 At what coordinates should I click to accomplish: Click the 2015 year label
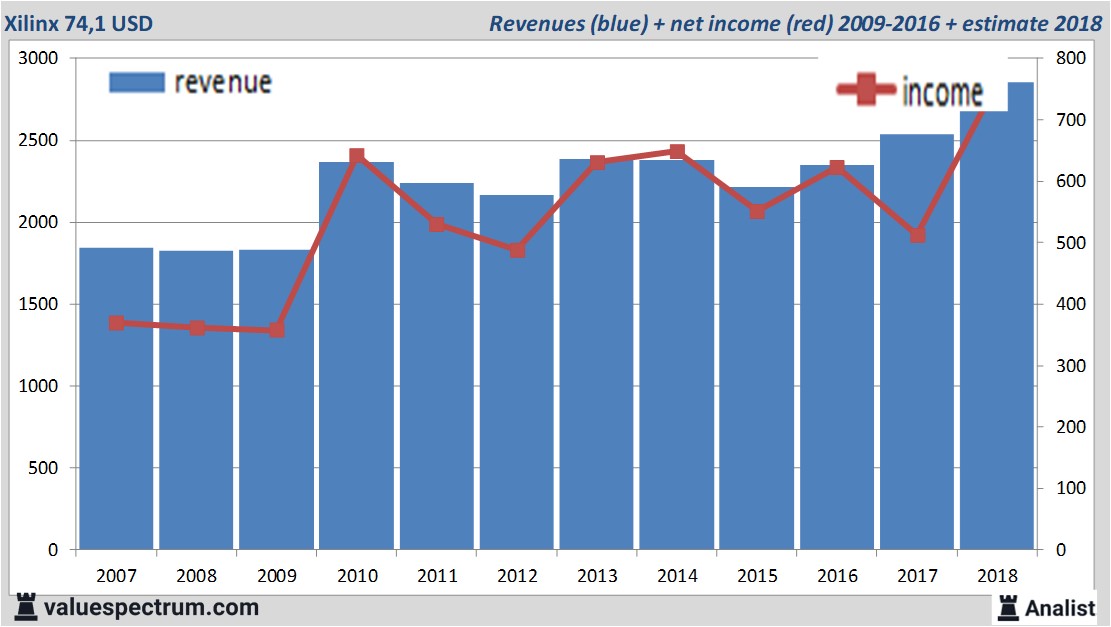pos(757,576)
